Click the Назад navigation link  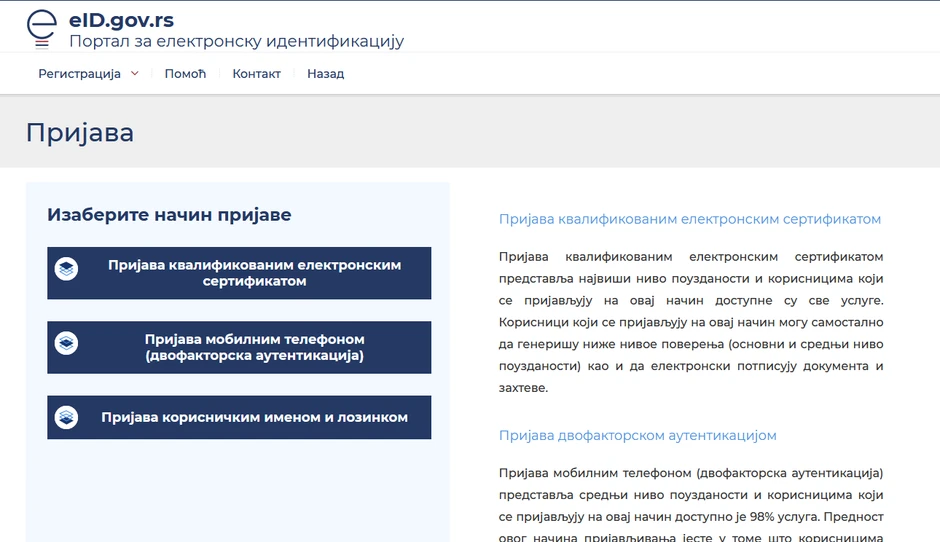(325, 74)
